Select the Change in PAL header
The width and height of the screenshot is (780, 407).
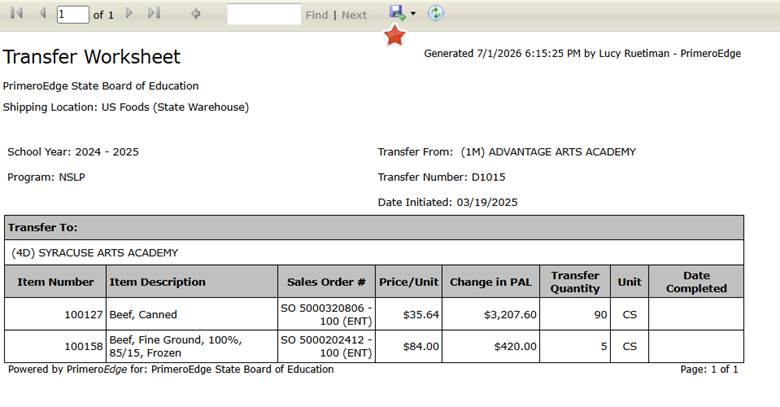tap(490, 282)
